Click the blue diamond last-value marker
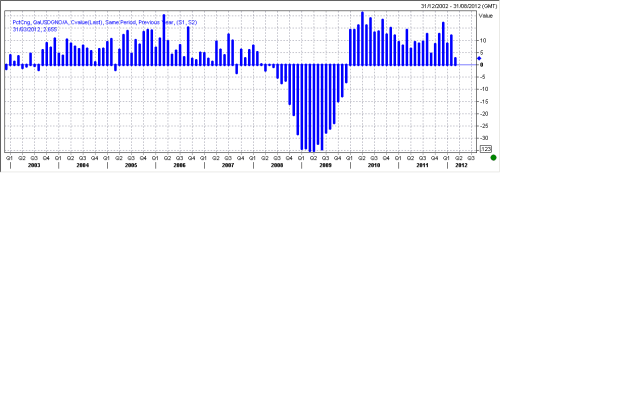Image resolution: width=640 pixels, height=403 pixels. (479, 59)
